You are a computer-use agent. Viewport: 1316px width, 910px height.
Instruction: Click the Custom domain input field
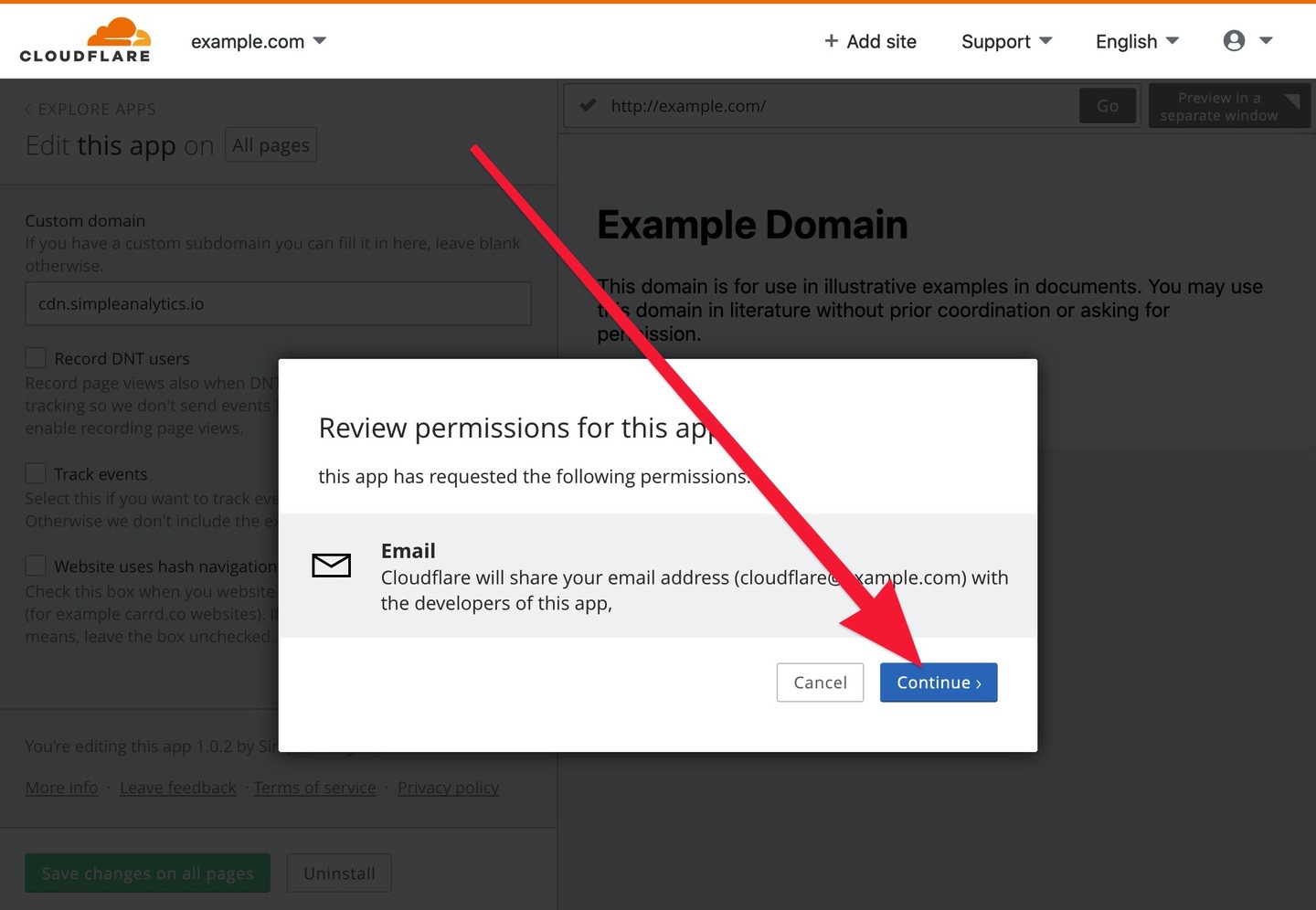(278, 303)
